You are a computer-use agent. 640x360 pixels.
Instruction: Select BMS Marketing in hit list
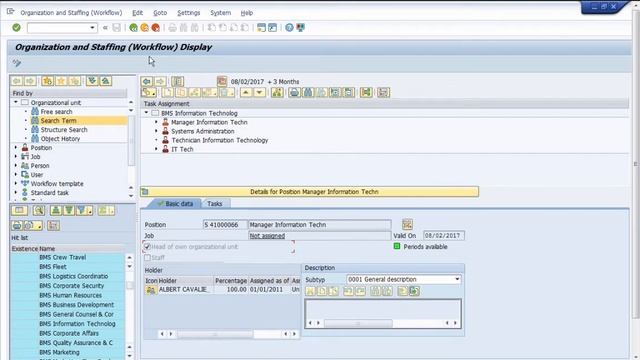coord(60,352)
